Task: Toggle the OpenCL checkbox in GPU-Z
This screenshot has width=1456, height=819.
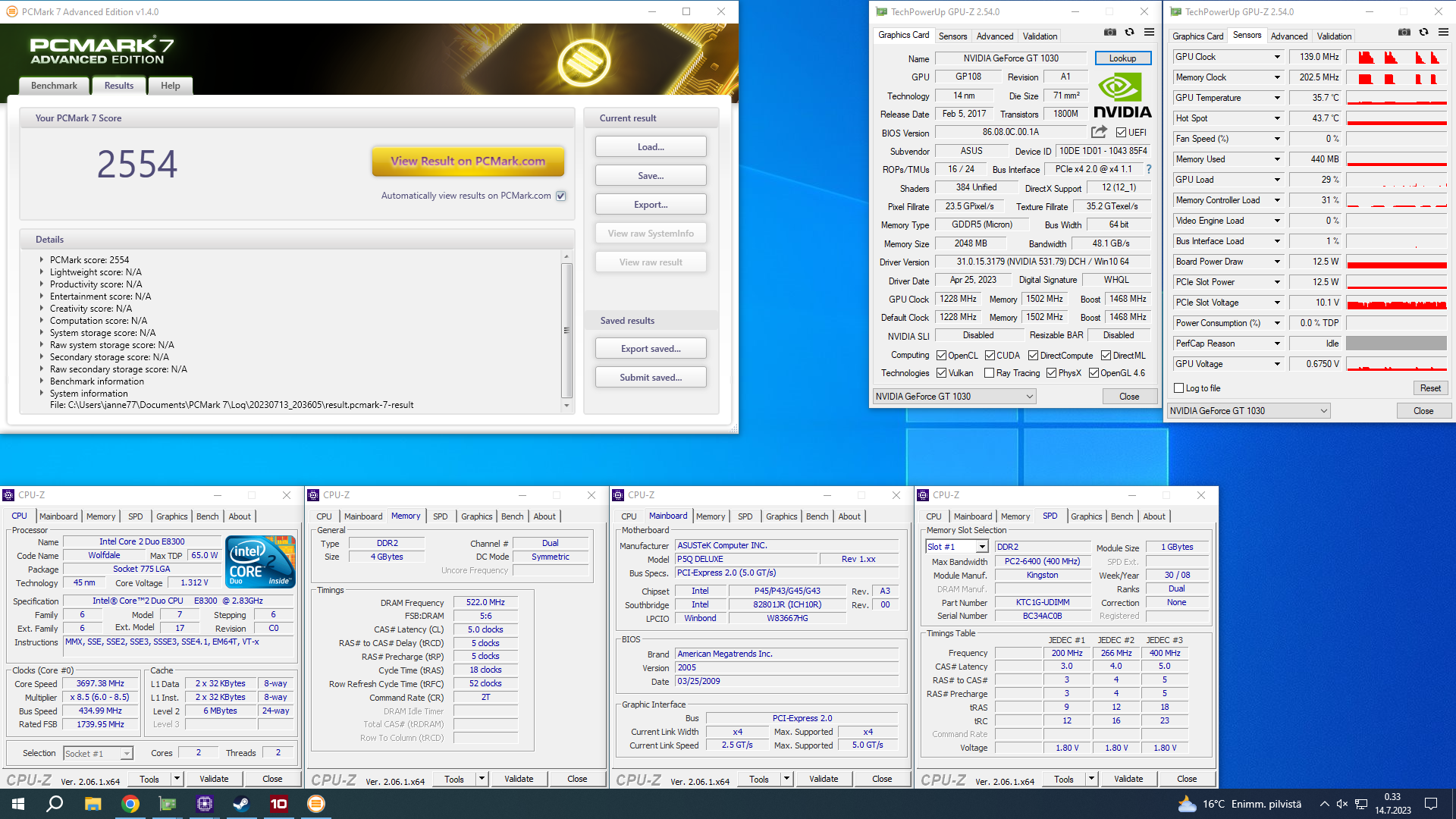Action: point(941,356)
